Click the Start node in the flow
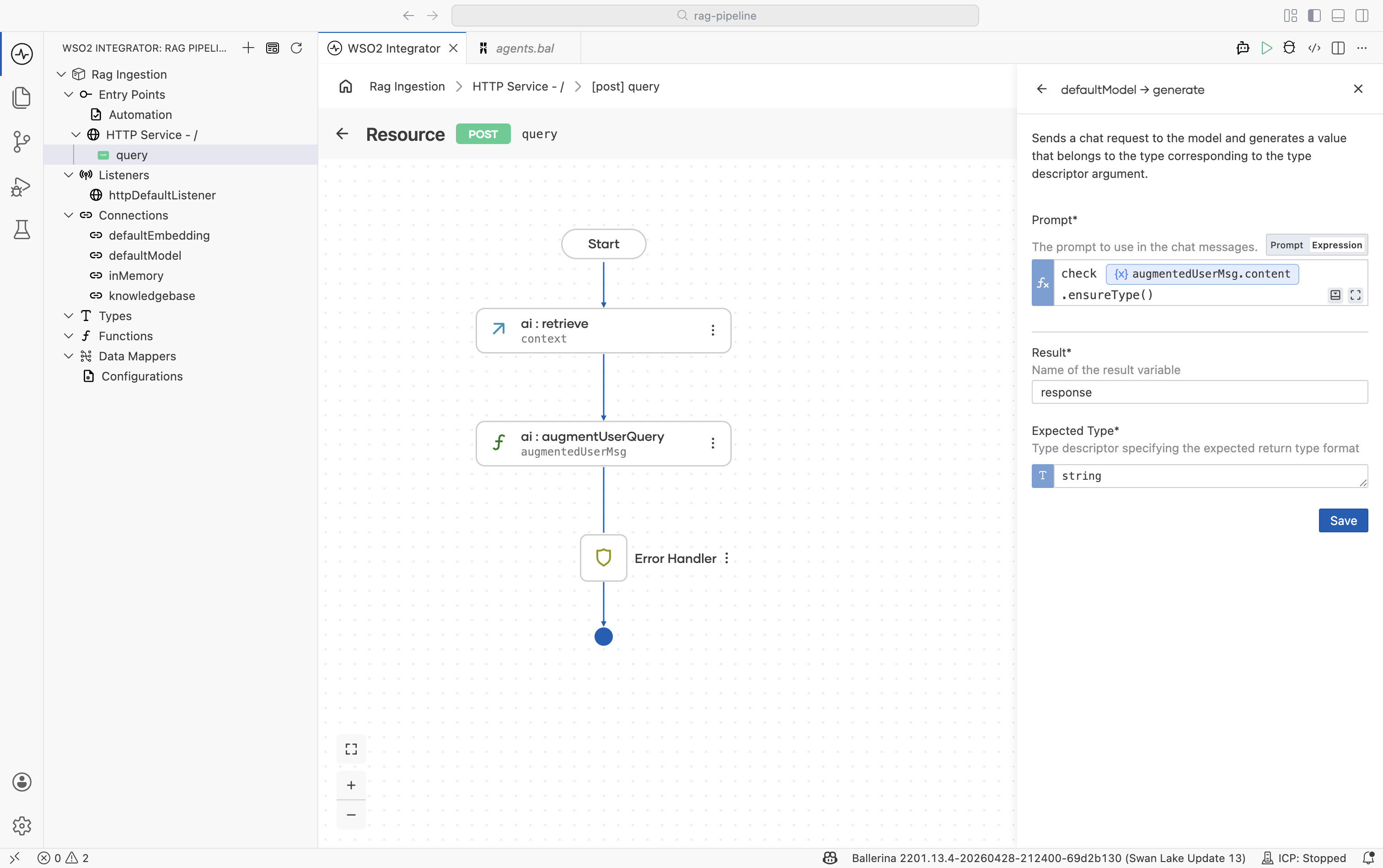Viewport: 1383px width, 868px height. click(x=603, y=244)
